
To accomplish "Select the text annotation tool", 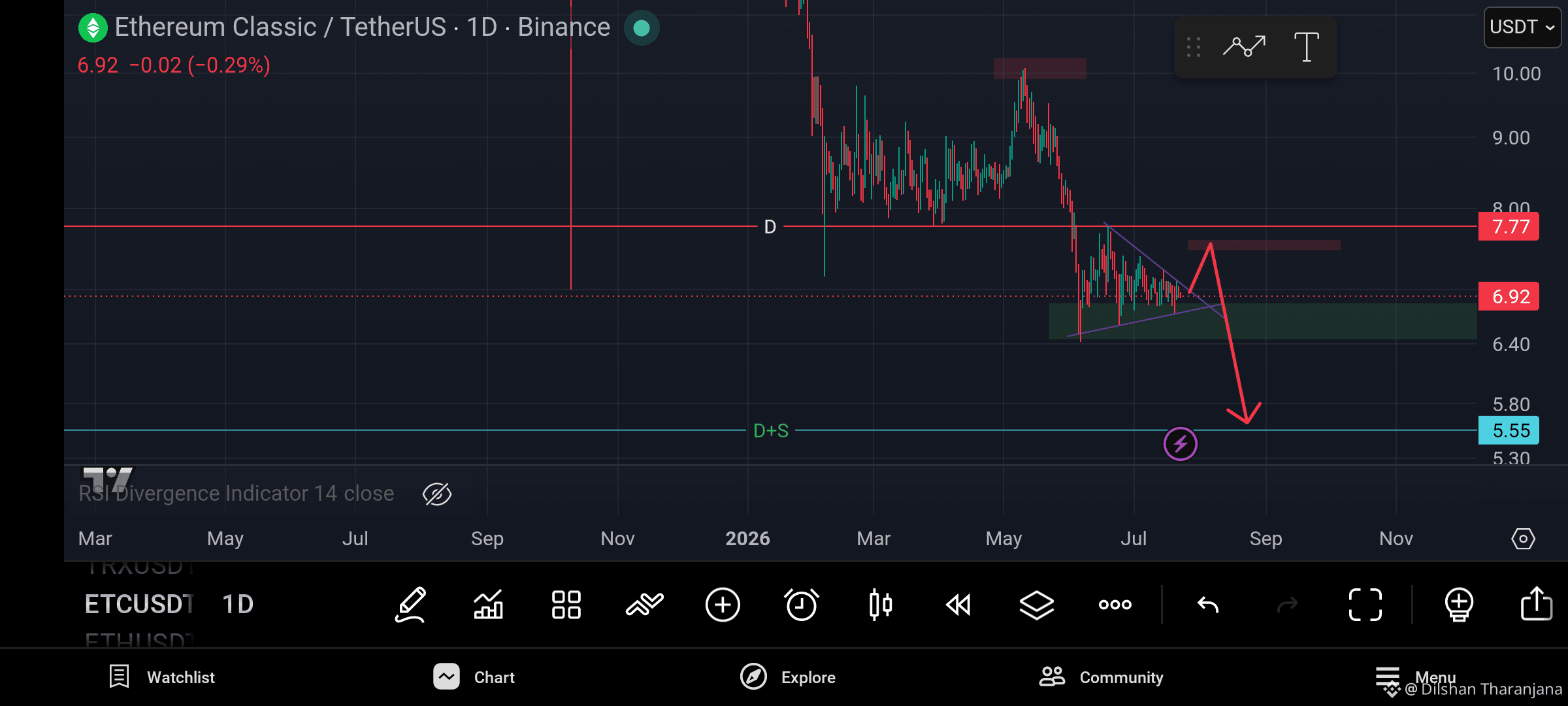I will click(x=1307, y=47).
